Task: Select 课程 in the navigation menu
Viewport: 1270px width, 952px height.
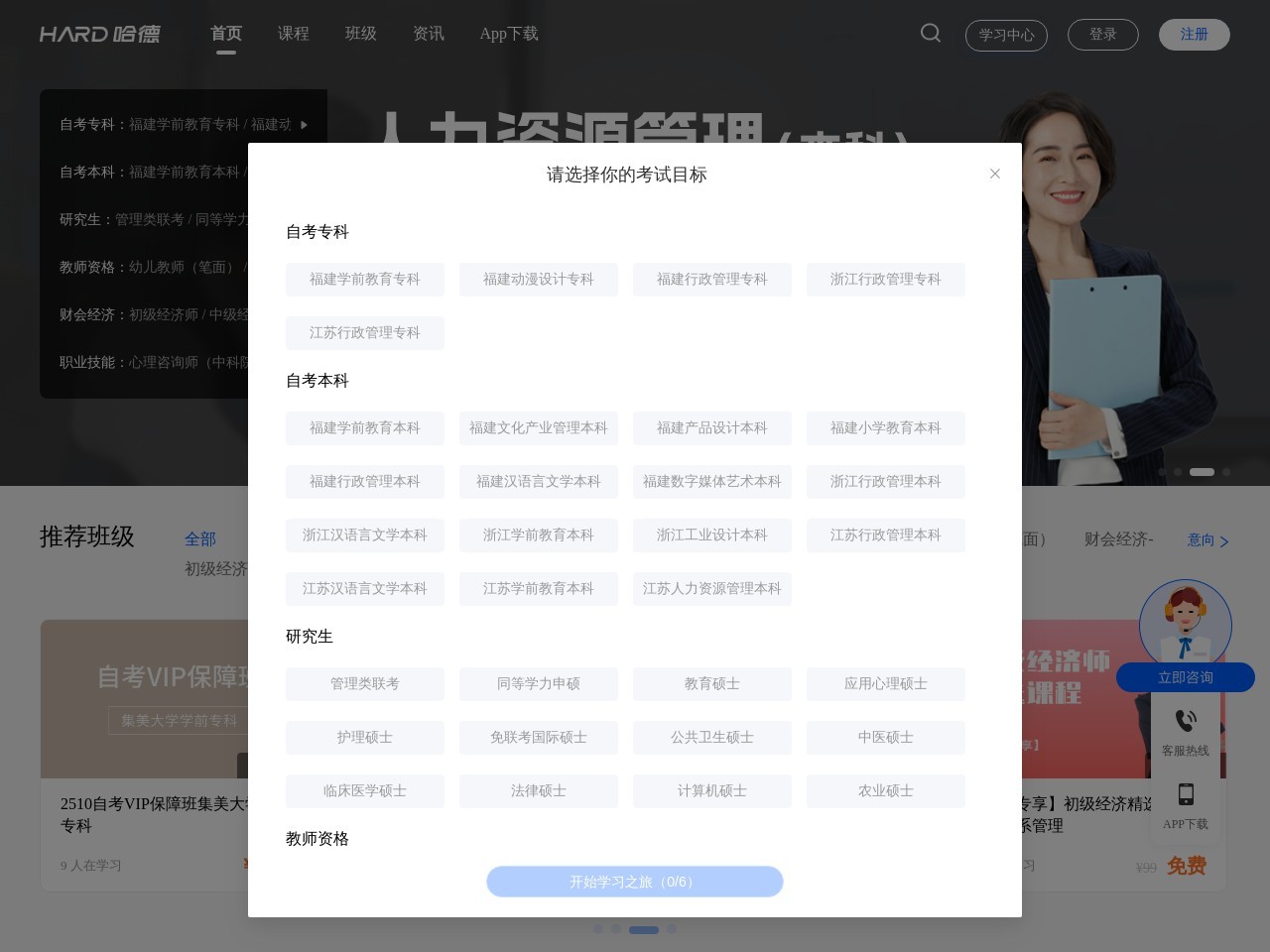Action: coord(294,33)
